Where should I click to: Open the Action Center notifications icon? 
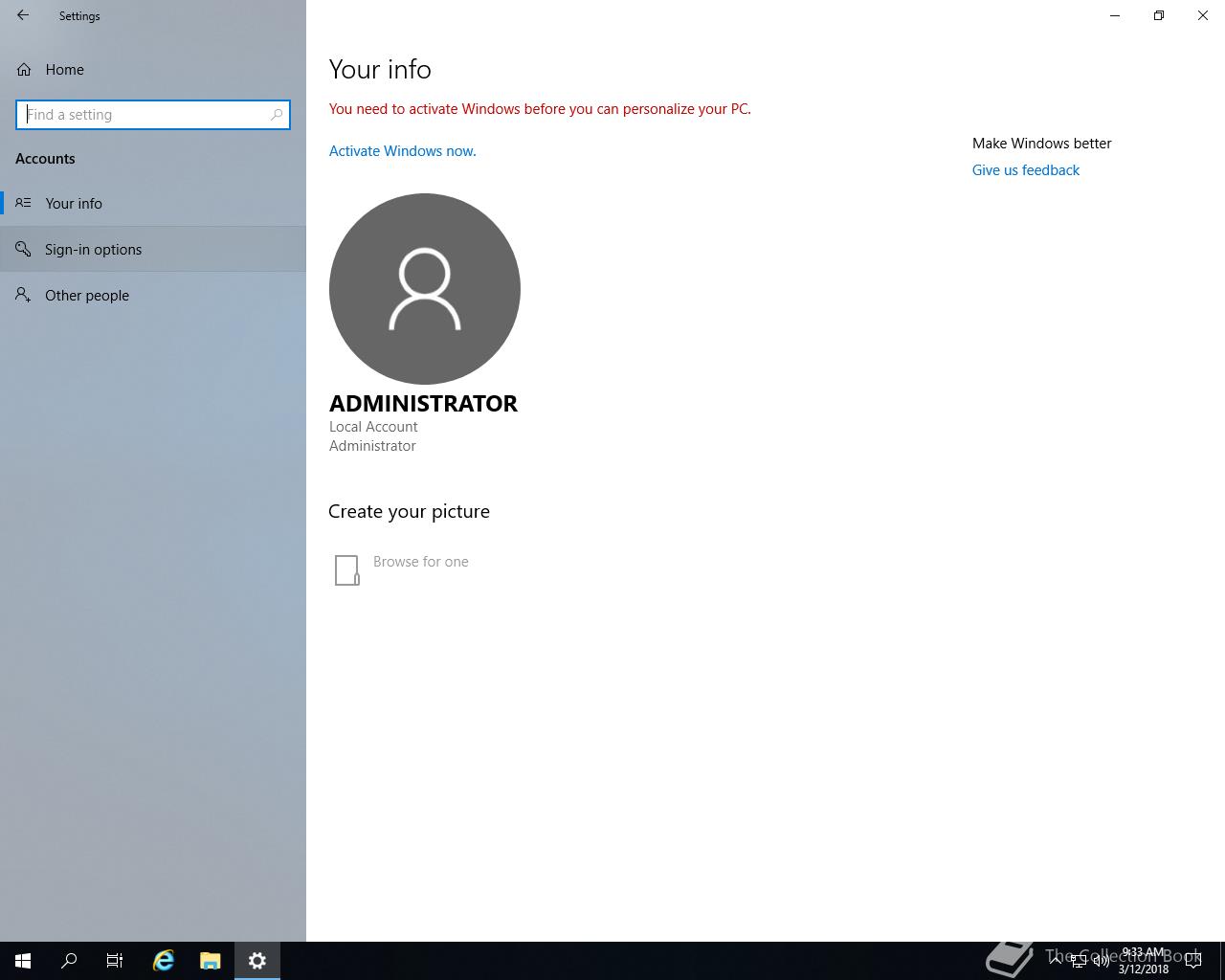click(x=1193, y=961)
